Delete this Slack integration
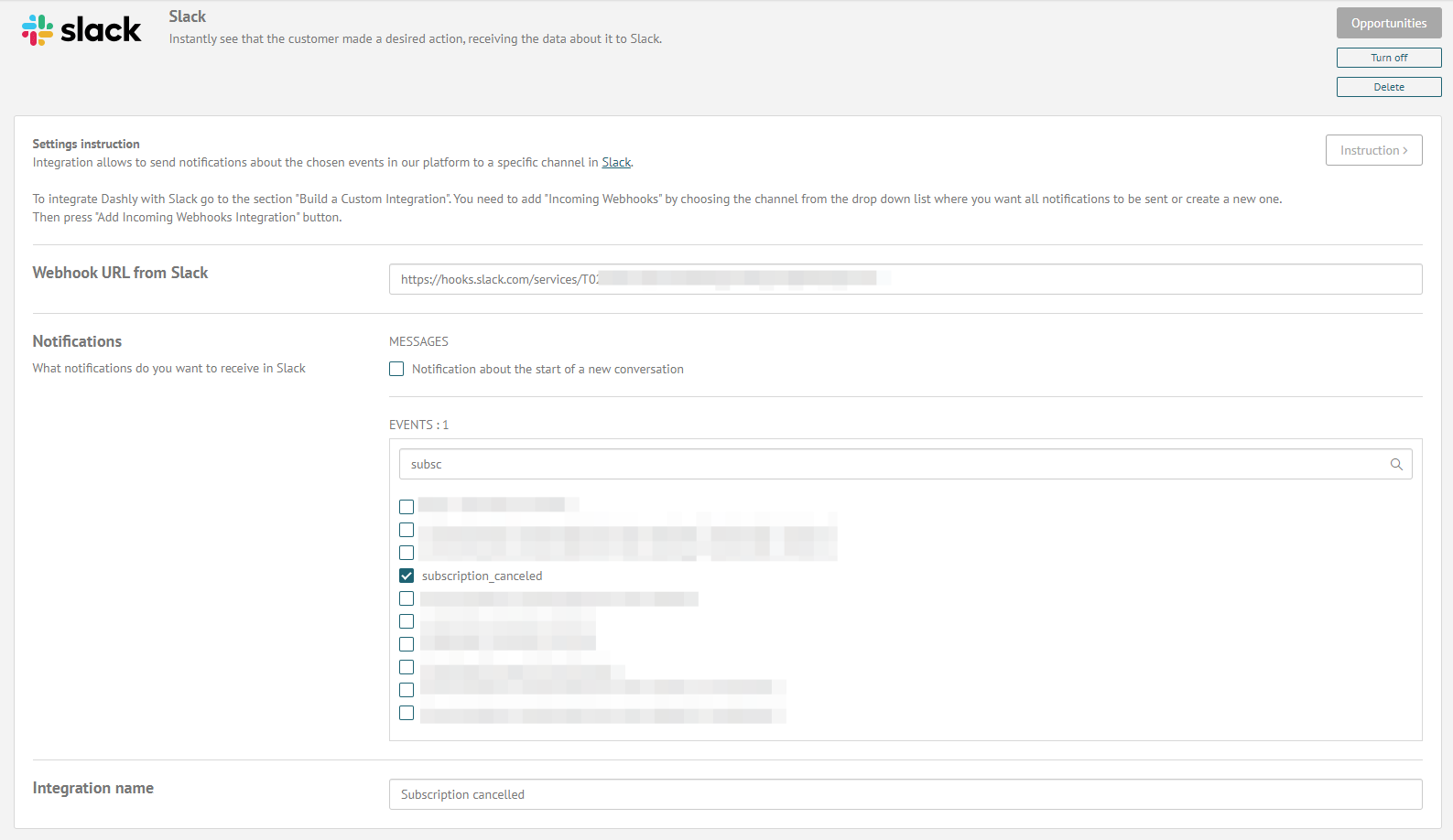The width and height of the screenshot is (1453, 840). (1389, 87)
